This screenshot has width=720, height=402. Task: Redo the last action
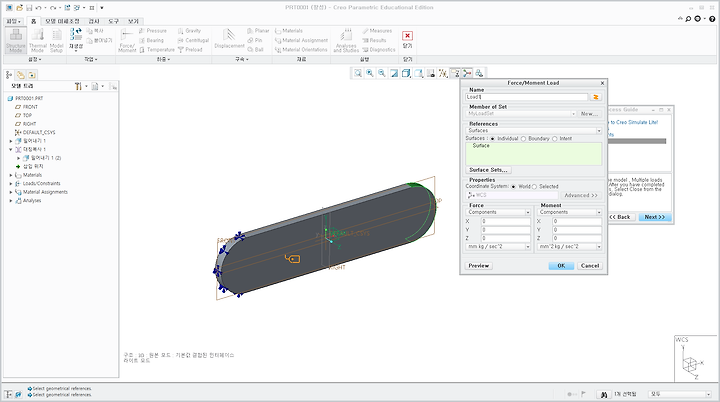click(53, 8)
